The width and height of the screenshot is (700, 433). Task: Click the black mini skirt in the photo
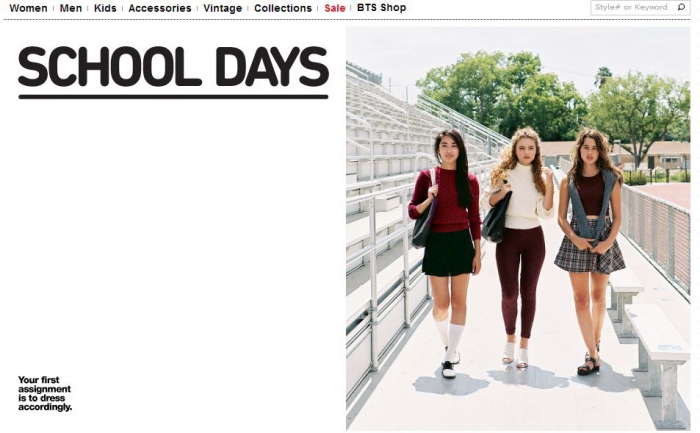(449, 253)
